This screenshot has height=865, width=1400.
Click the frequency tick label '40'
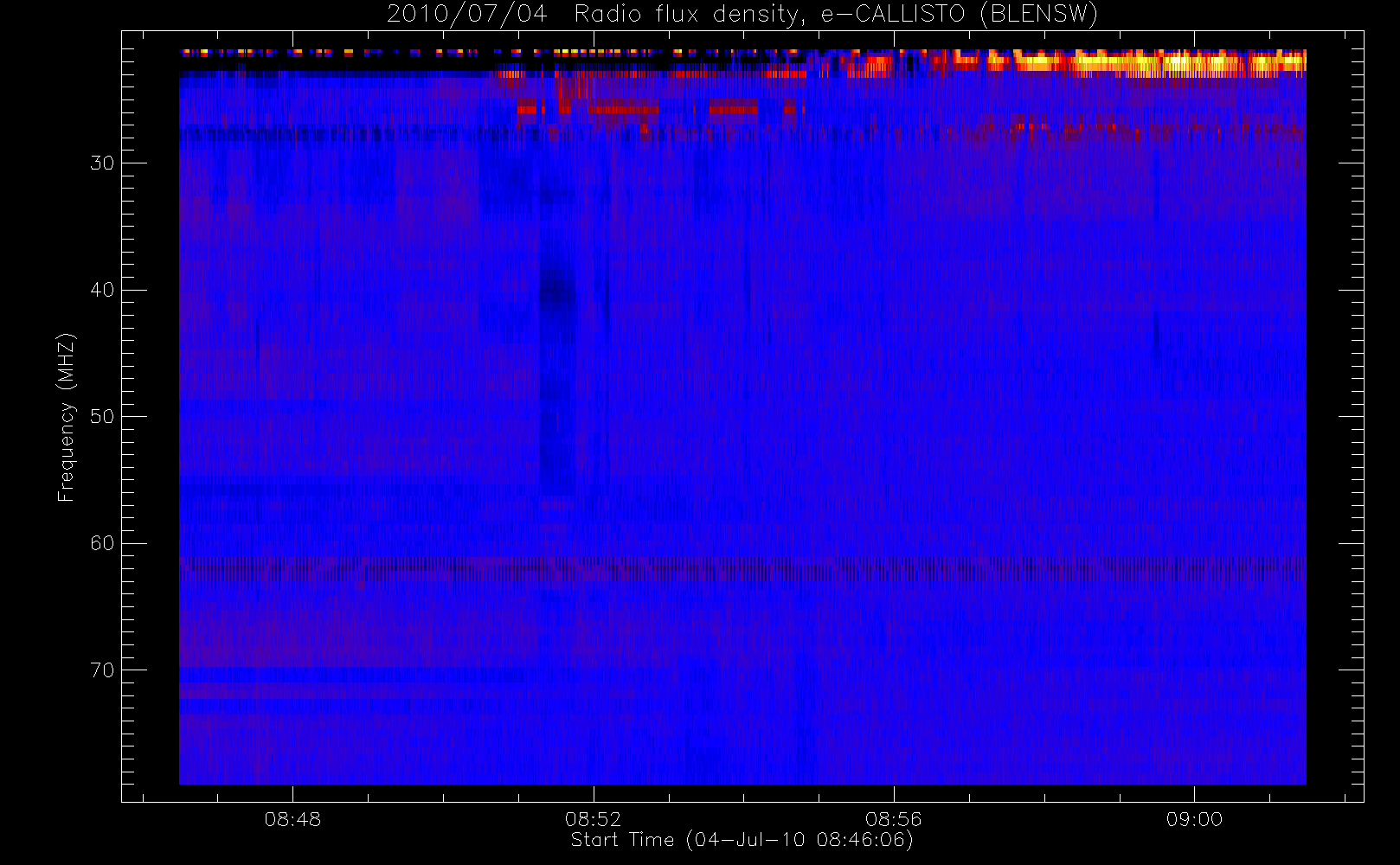[x=102, y=290]
